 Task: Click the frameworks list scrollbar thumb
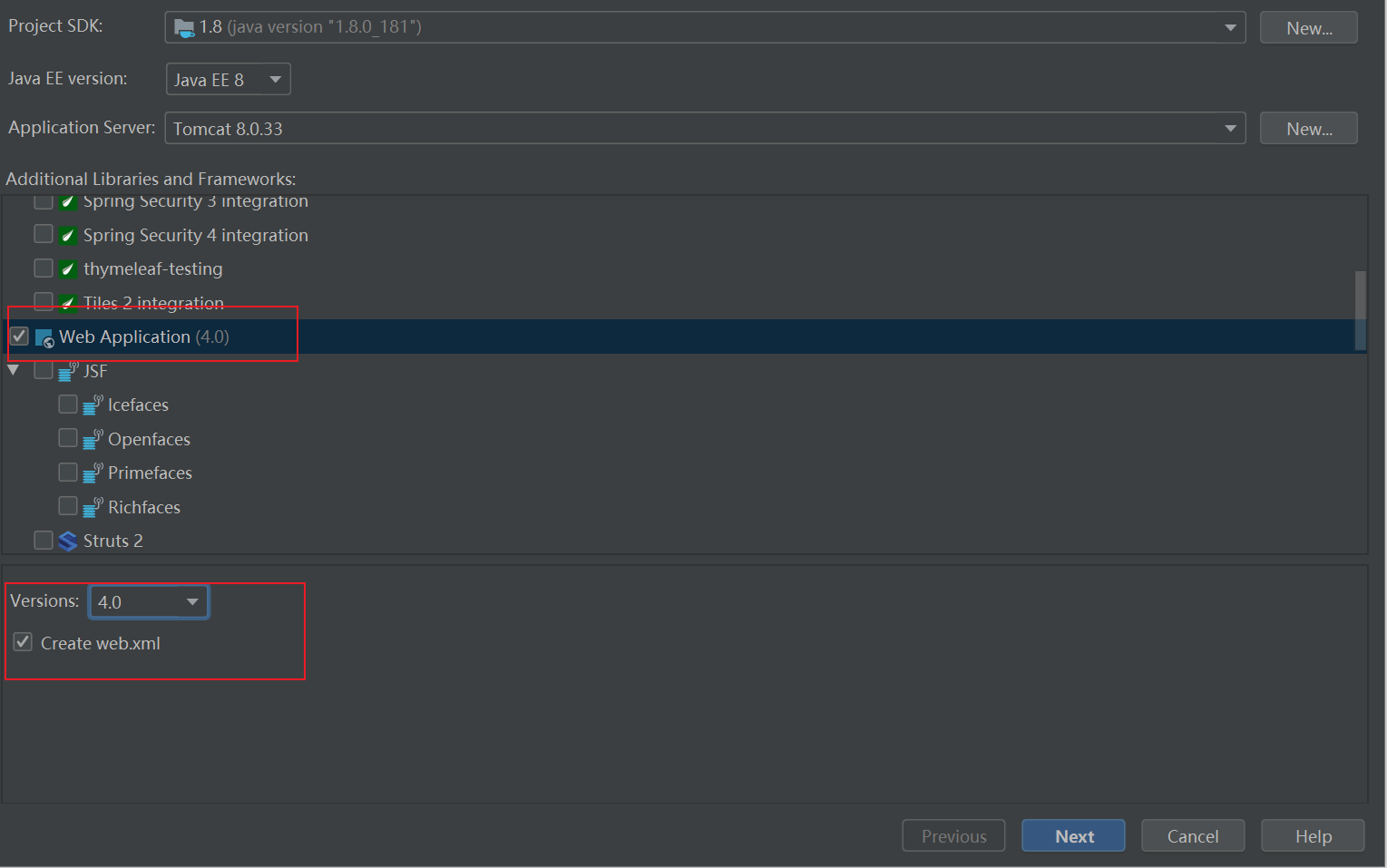1360,309
